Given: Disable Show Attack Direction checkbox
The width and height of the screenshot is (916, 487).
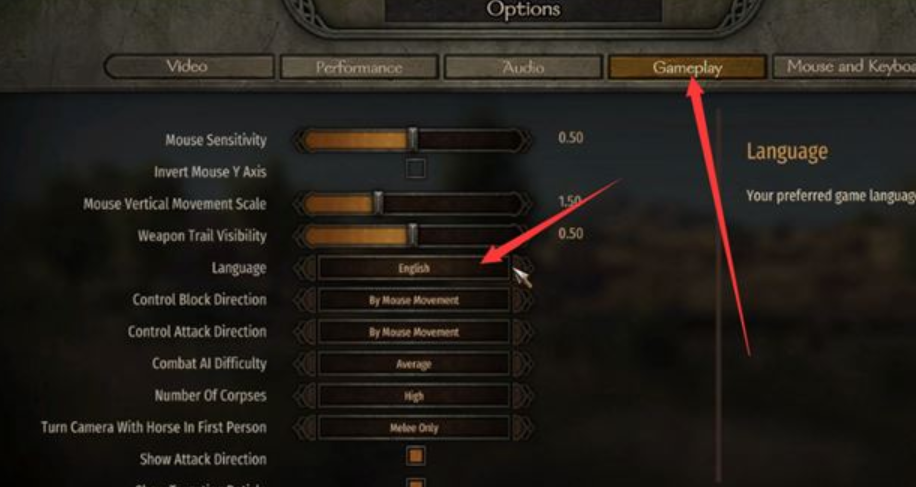Looking at the screenshot, I should tap(415, 456).
